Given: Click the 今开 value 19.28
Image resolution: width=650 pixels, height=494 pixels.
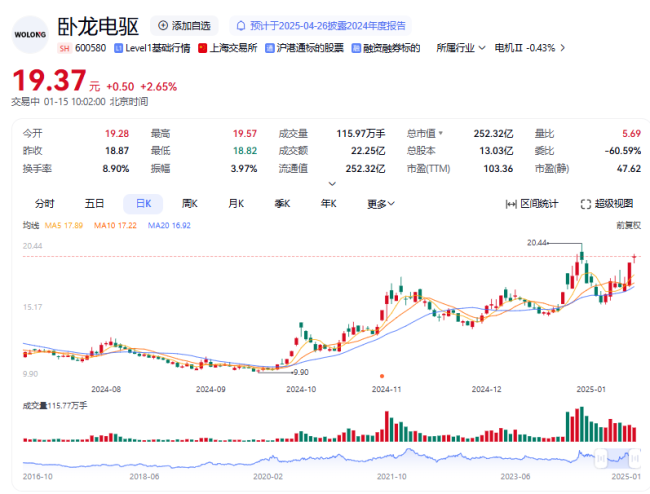Looking at the screenshot, I should (x=117, y=133).
